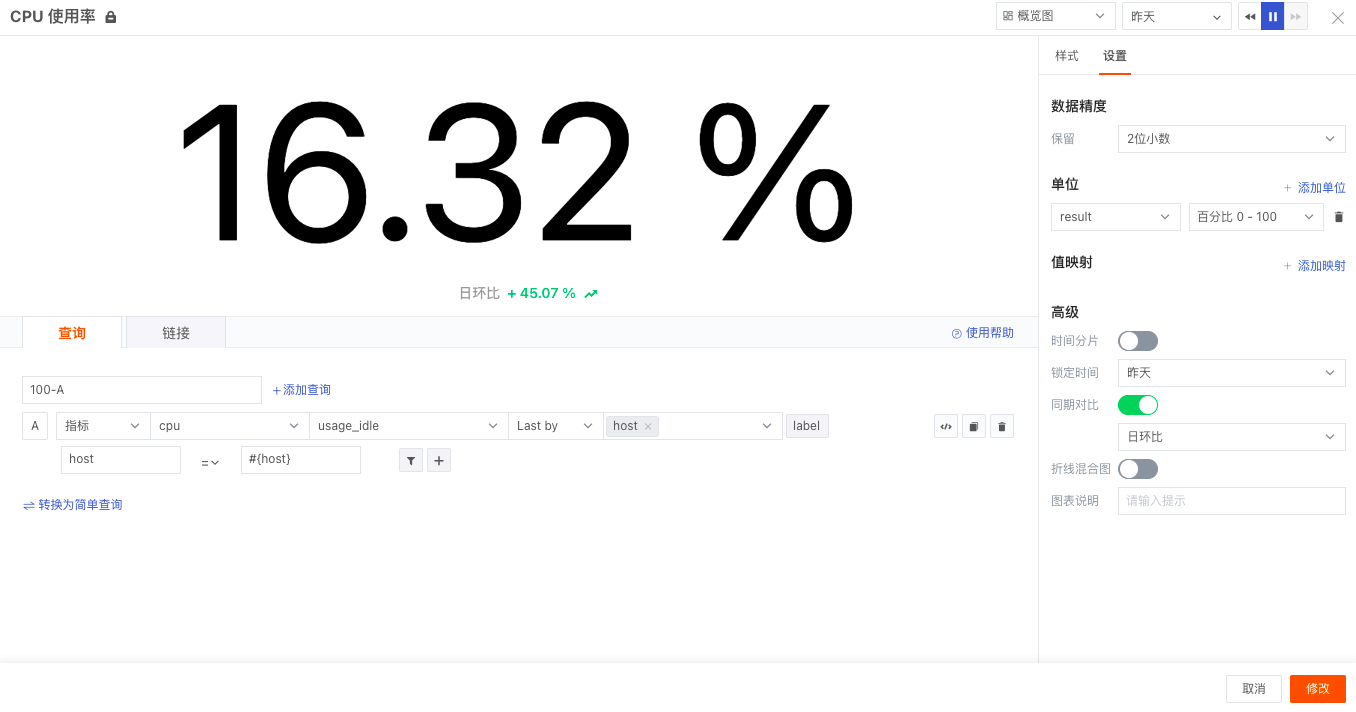Click the fast-forward time playback icon
Screen dimensions: 1356x712
pyautogui.click(x=1296, y=16)
